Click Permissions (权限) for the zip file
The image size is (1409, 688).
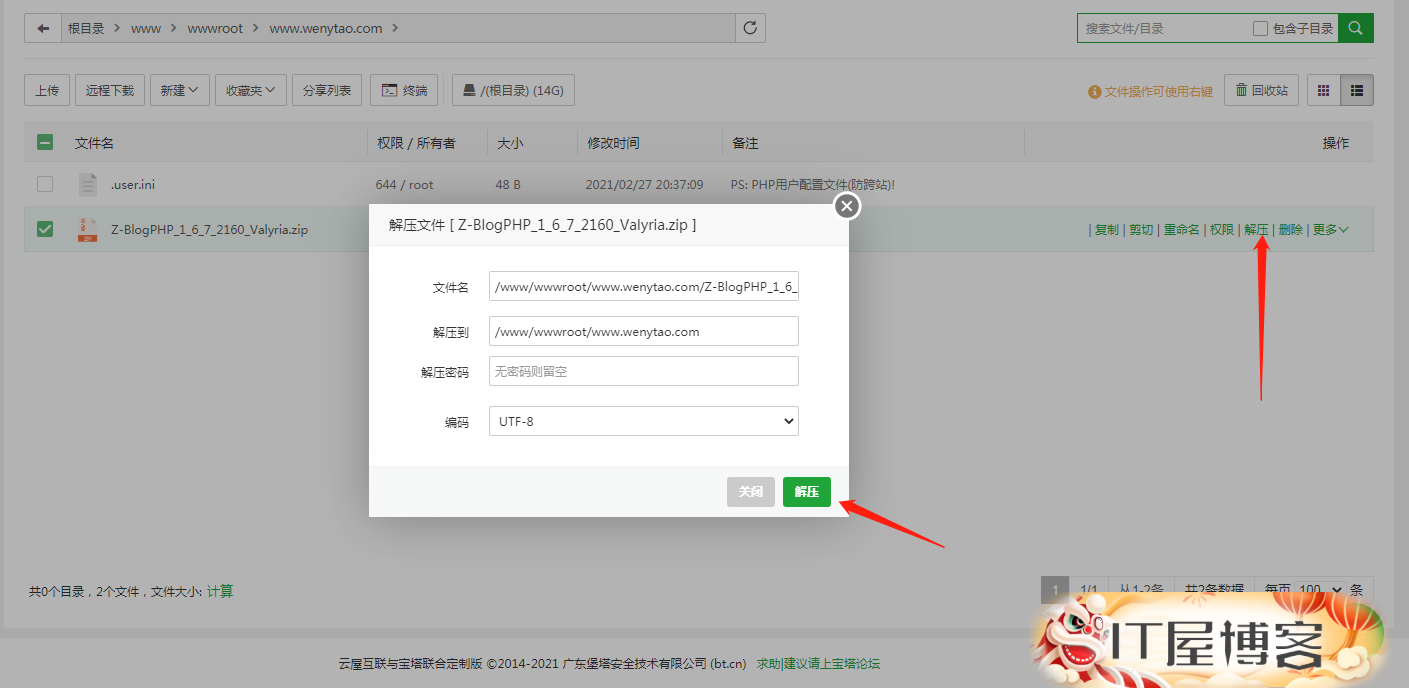click(1221, 229)
